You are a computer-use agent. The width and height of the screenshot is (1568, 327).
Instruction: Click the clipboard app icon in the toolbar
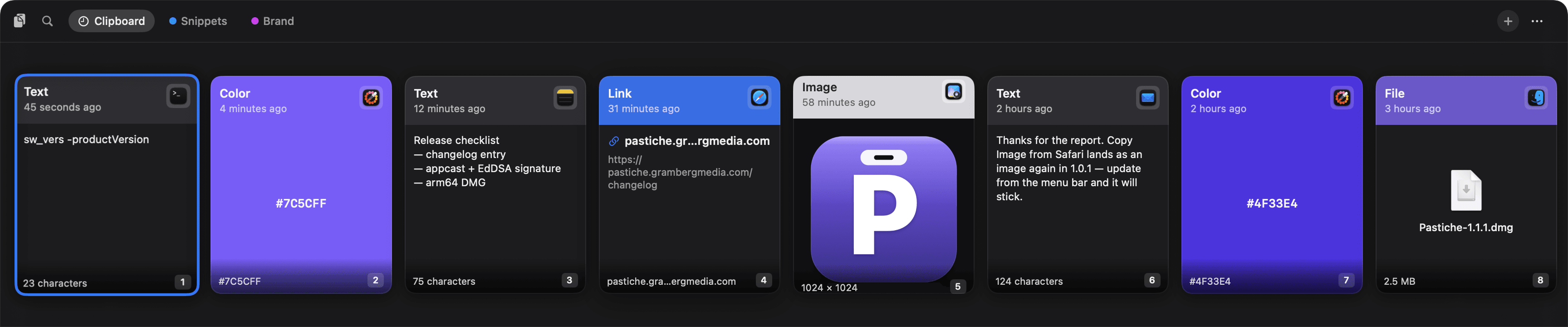(x=20, y=21)
